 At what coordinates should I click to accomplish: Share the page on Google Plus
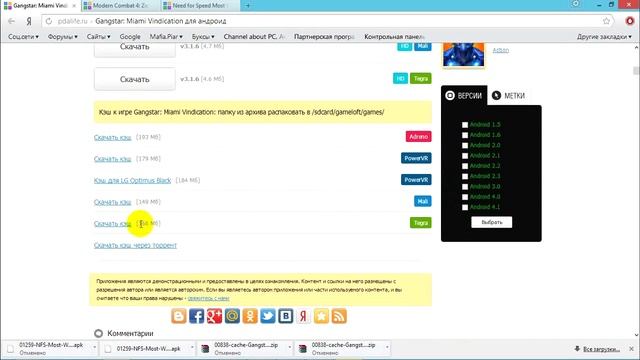pos(214,316)
